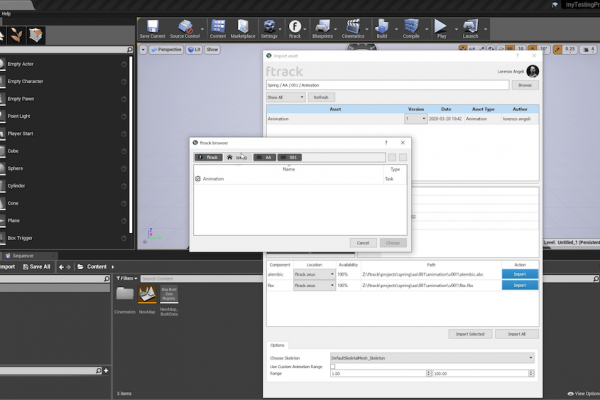Click the Build toolbar icon

382,29
